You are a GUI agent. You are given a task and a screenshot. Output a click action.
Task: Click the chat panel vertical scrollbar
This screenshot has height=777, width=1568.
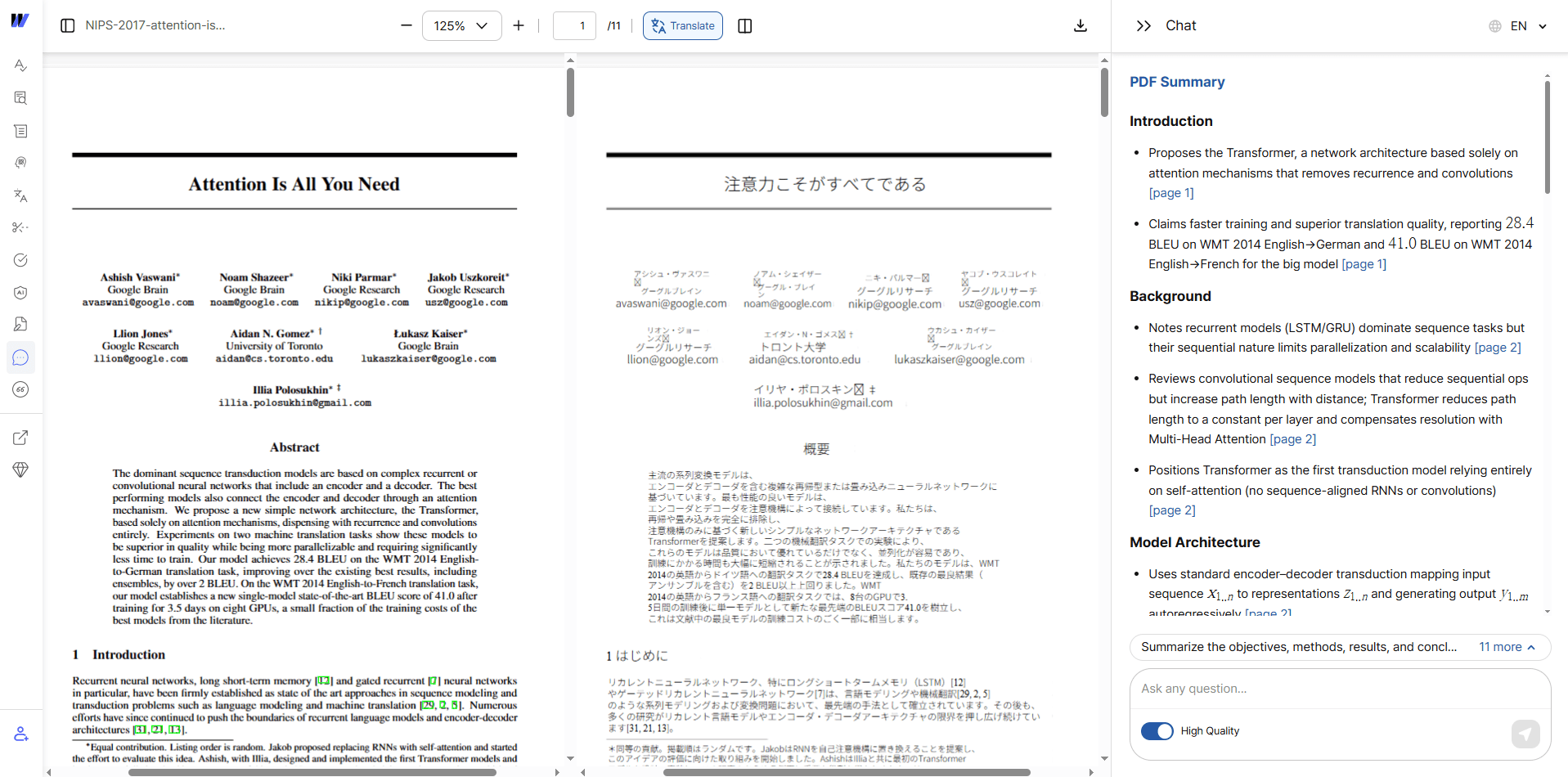[x=1547, y=137]
